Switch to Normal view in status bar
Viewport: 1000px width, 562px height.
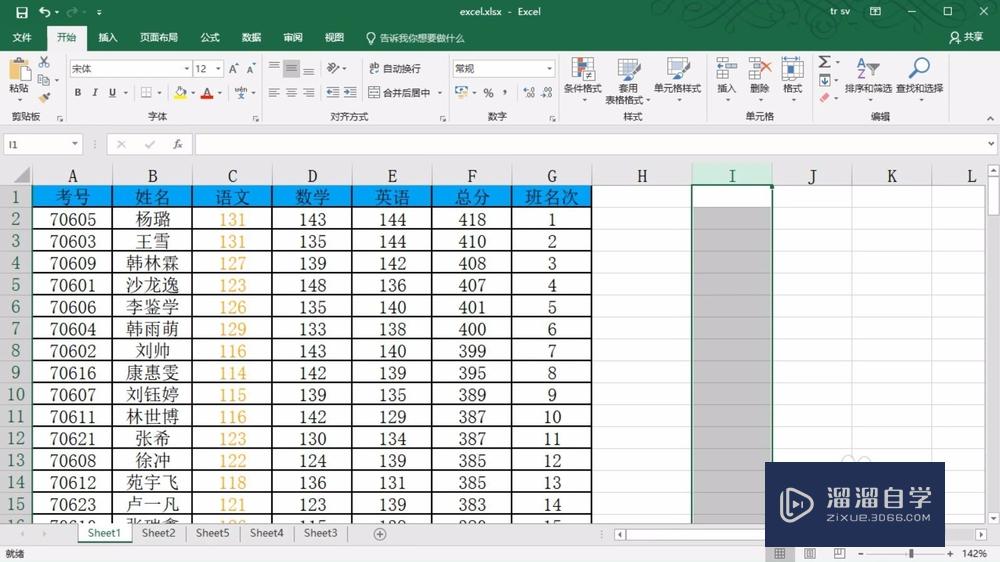click(x=779, y=554)
